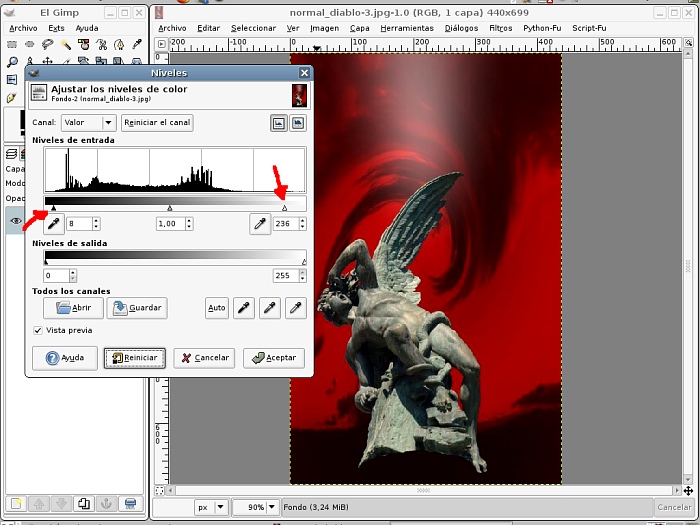This screenshot has height=525, width=700.
Task: Raise the layer in Layers dialog
Action: (x=38, y=504)
